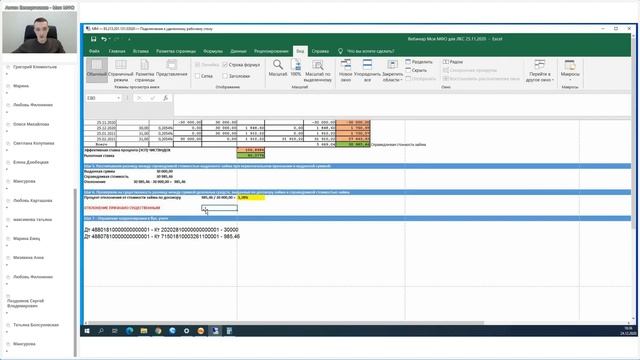Click the presenter webcam thumbnail

click(x=40, y=32)
